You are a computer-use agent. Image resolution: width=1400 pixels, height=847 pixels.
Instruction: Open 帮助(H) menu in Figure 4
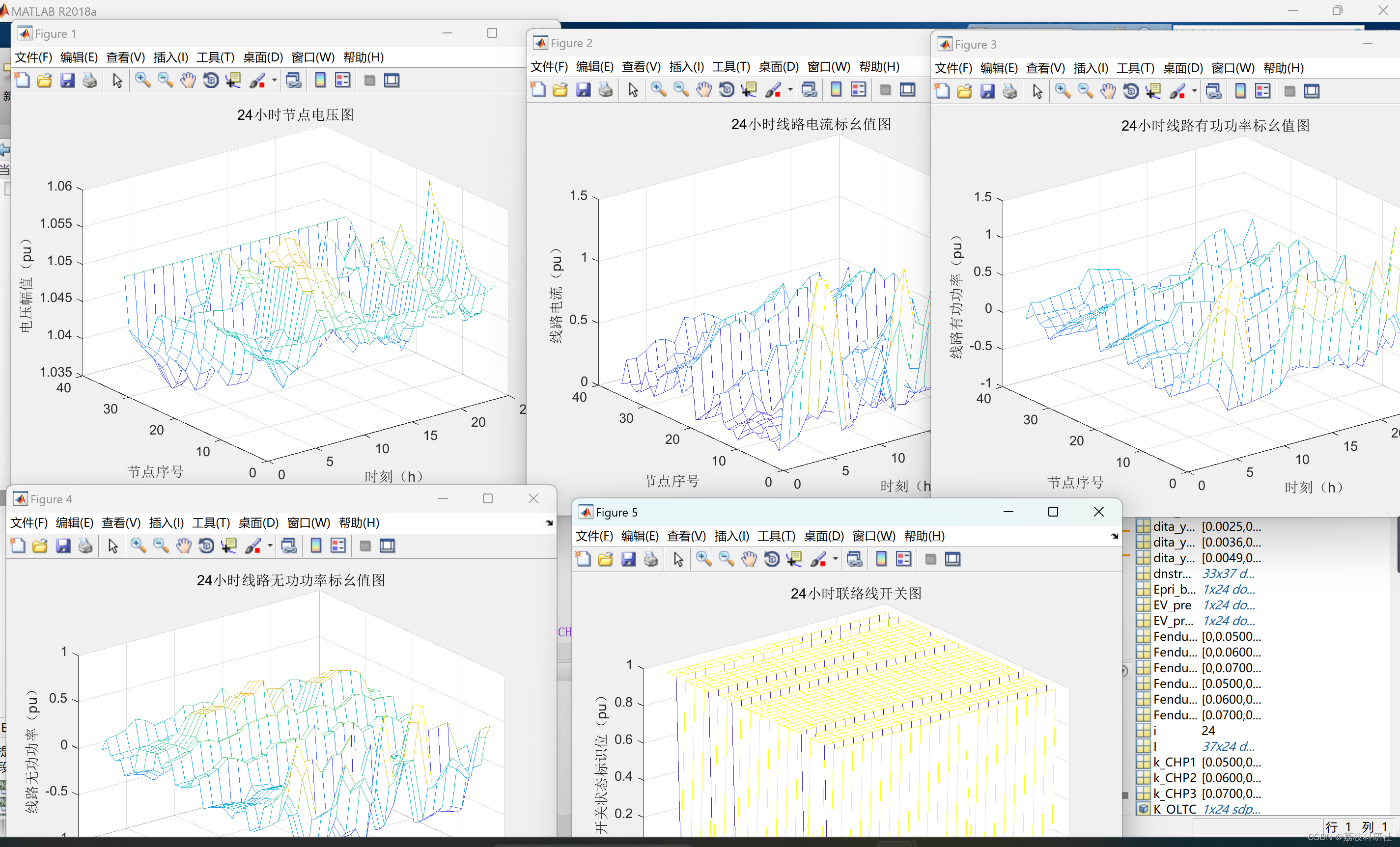[359, 522]
